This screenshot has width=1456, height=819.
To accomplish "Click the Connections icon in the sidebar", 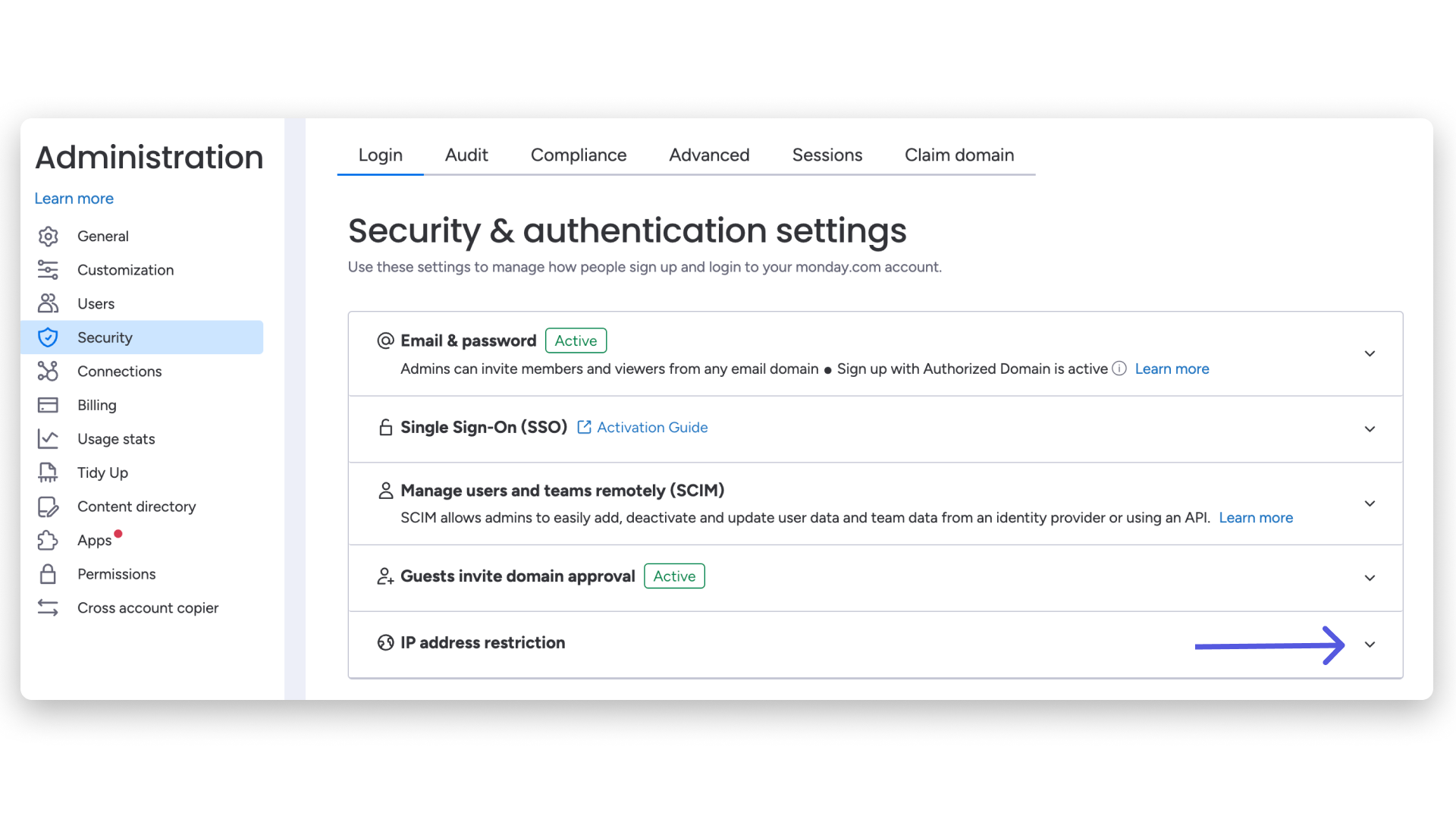I will 48,371.
